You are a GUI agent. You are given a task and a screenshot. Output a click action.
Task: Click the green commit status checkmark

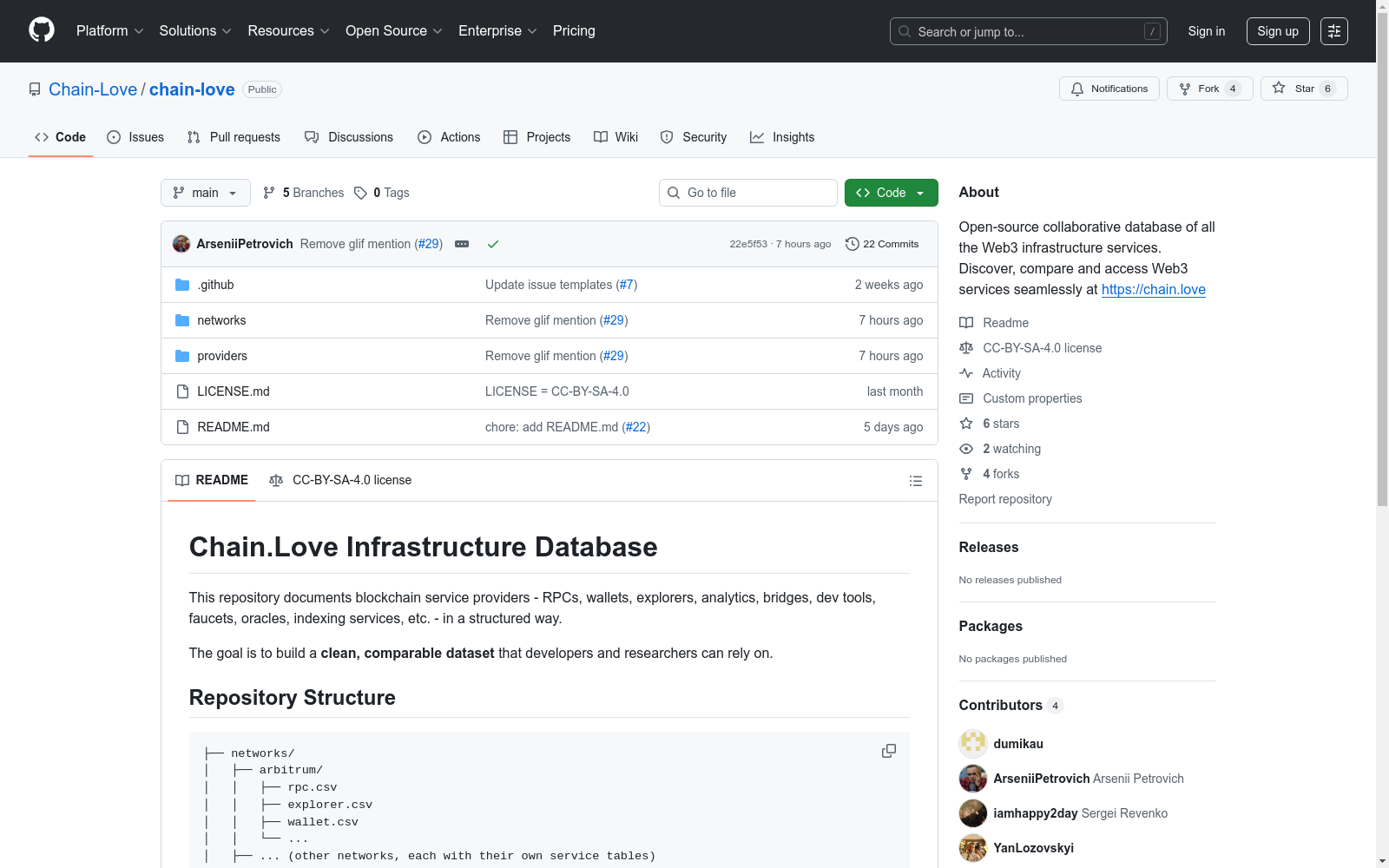tap(493, 244)
